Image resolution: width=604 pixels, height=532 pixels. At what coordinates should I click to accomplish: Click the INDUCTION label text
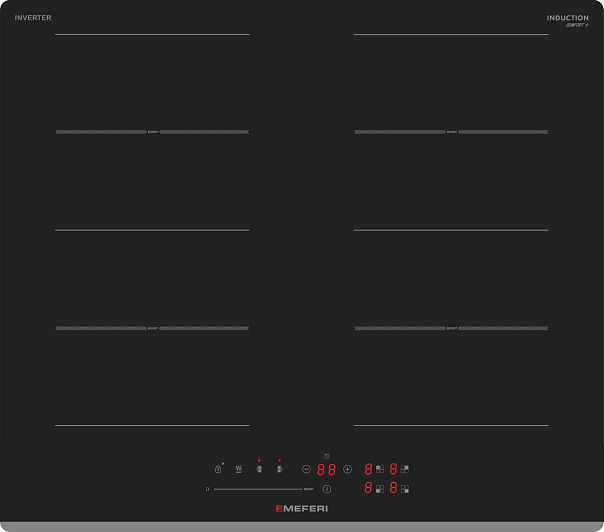pos(567,18)
